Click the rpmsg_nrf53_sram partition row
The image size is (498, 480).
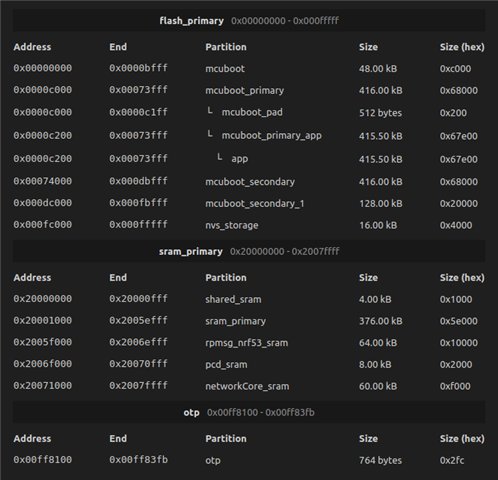[249, 342]
